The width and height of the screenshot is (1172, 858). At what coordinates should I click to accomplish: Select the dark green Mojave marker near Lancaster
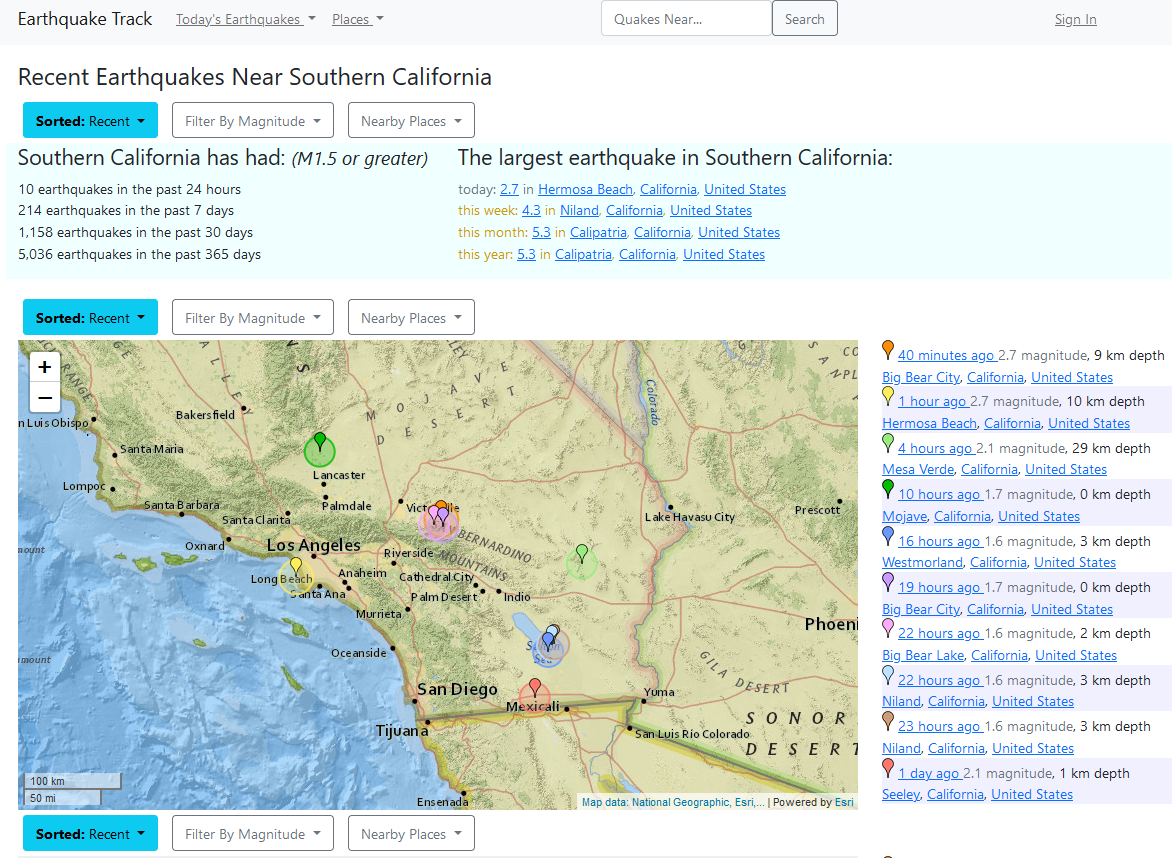(320, 441)
